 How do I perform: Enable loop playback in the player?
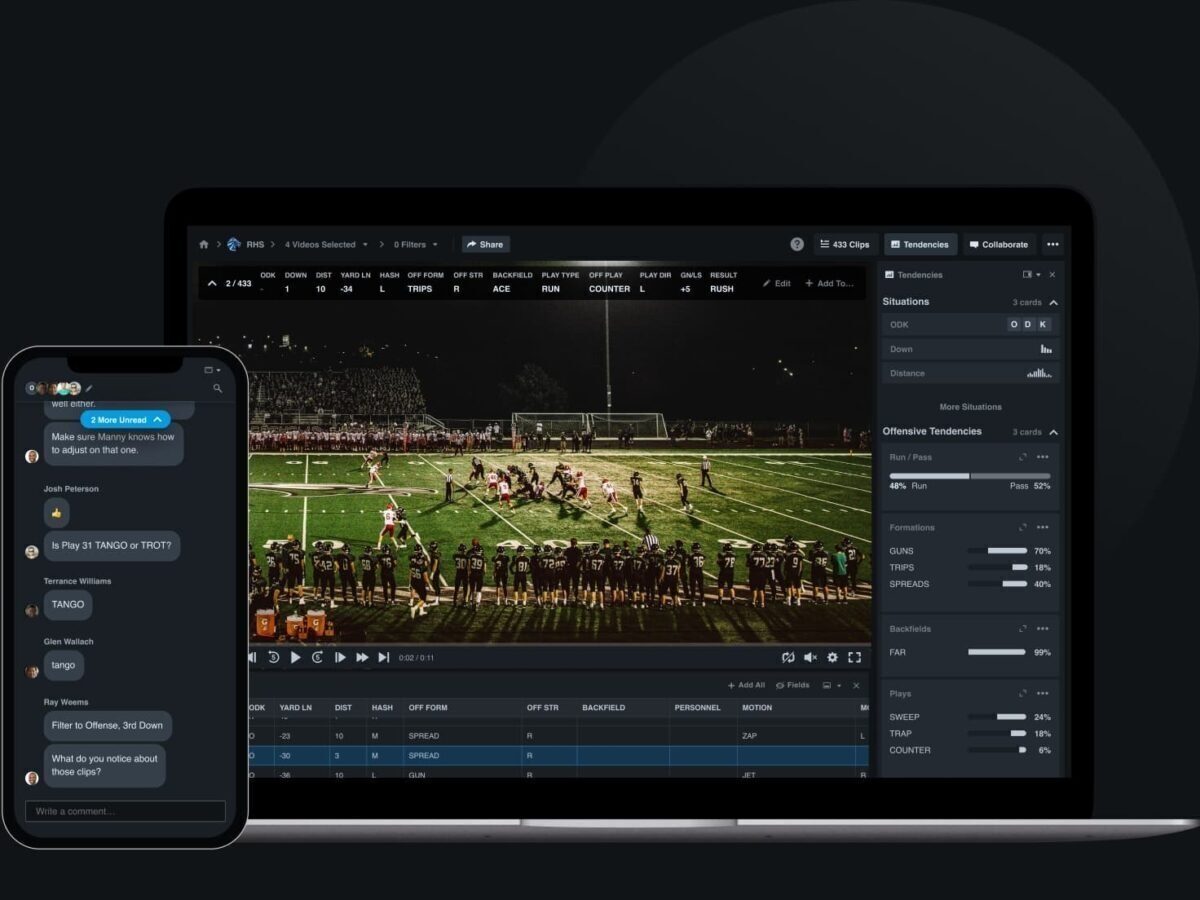click(788, 657)
